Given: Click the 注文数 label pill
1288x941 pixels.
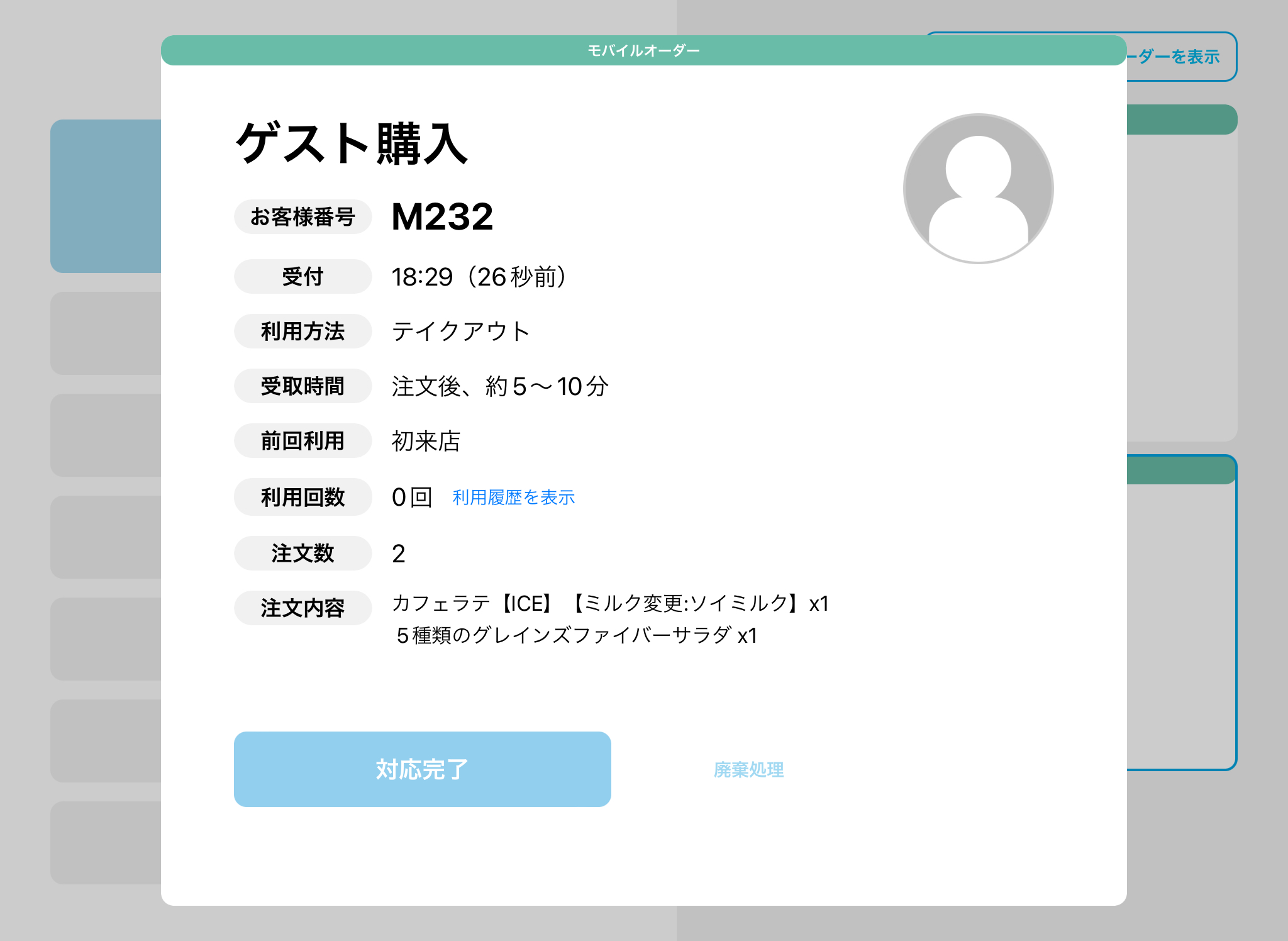Looking at the screenshot, I should [x=303, y=554].
